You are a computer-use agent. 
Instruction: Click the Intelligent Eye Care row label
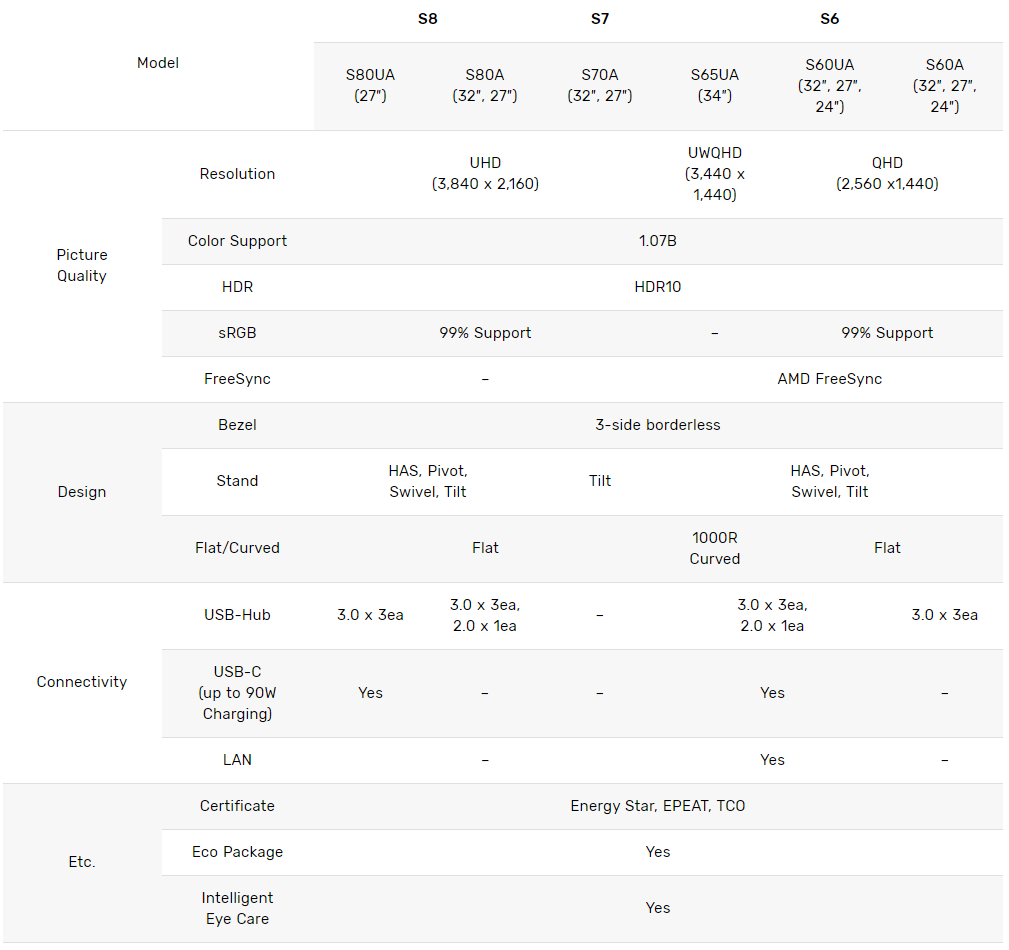coord(237,908)
